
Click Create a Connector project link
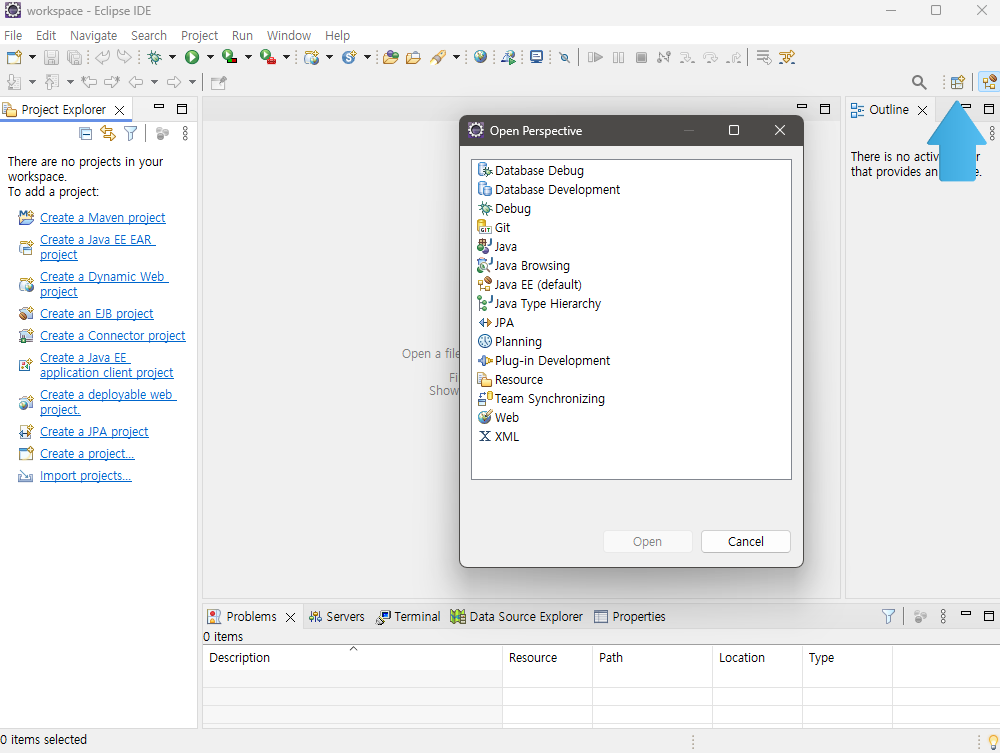pos(113,335)
